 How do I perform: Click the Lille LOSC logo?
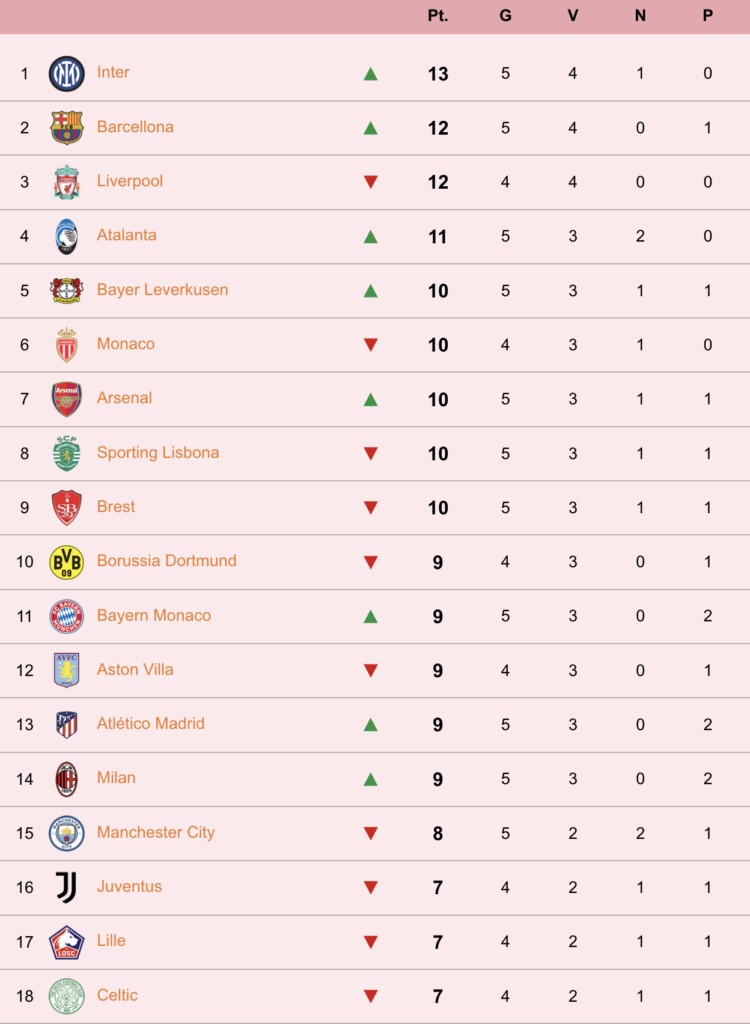(x=67, y=942)
